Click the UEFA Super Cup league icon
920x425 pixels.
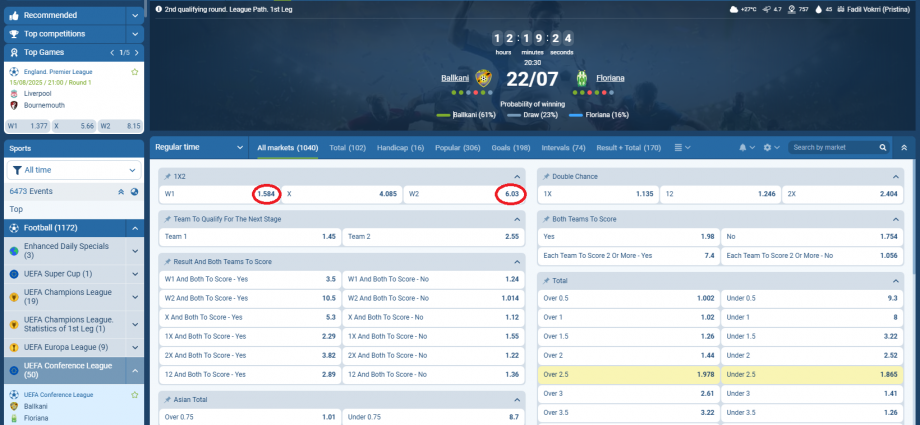tap(14, 274)
